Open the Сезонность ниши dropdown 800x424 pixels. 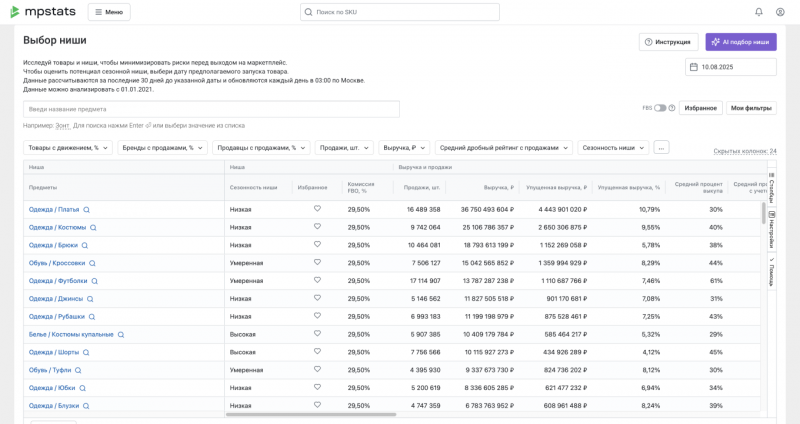tap(613, 147)
